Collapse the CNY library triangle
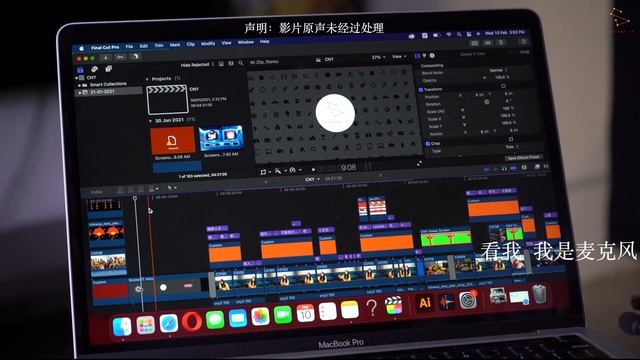Image resolution: width=640 pixels, height=360 pixels. (x=76, y=78)
